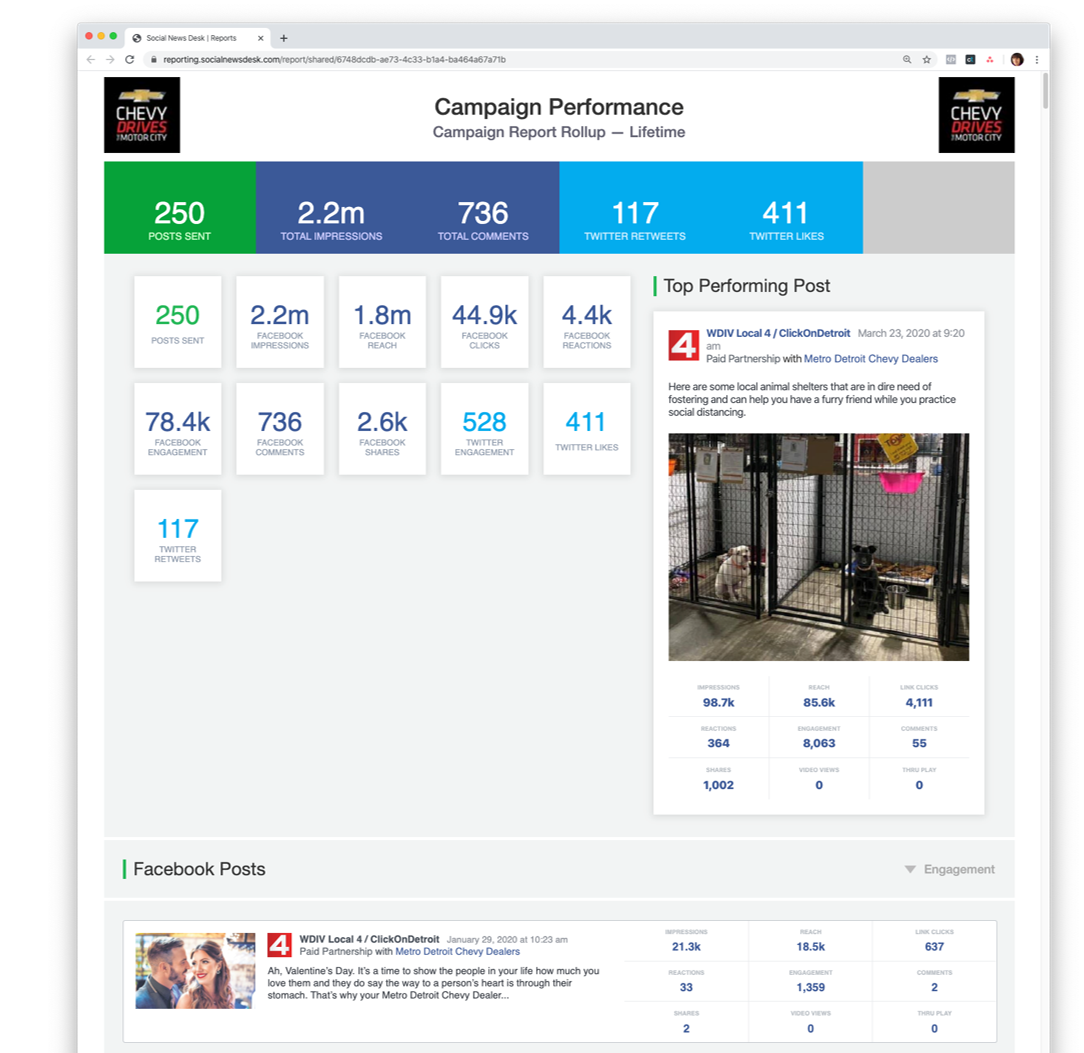
Task: Click Valentine's post Link Clicks value 637
Action: pos(934,947)
